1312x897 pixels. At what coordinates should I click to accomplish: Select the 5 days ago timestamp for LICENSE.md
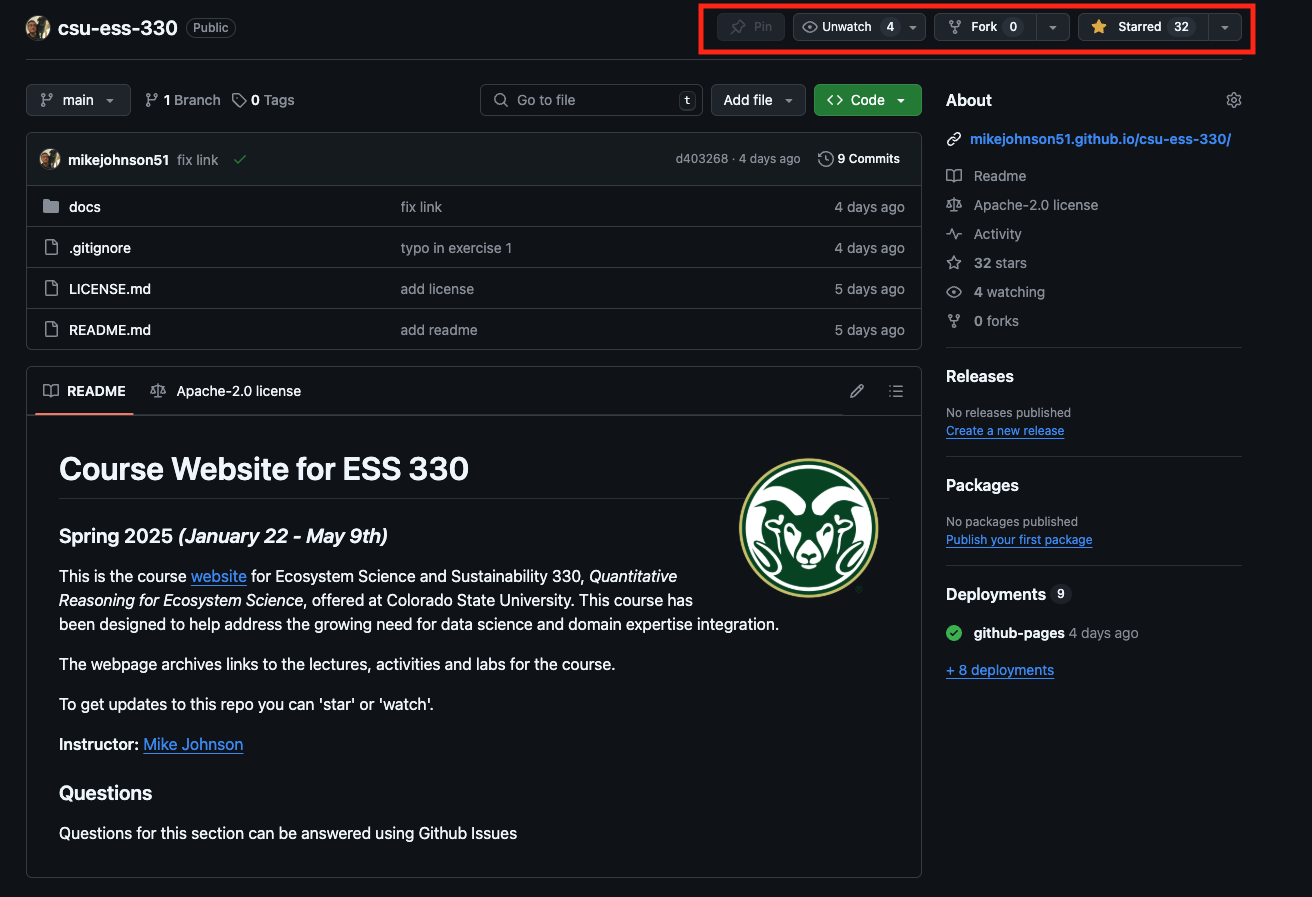870,289
